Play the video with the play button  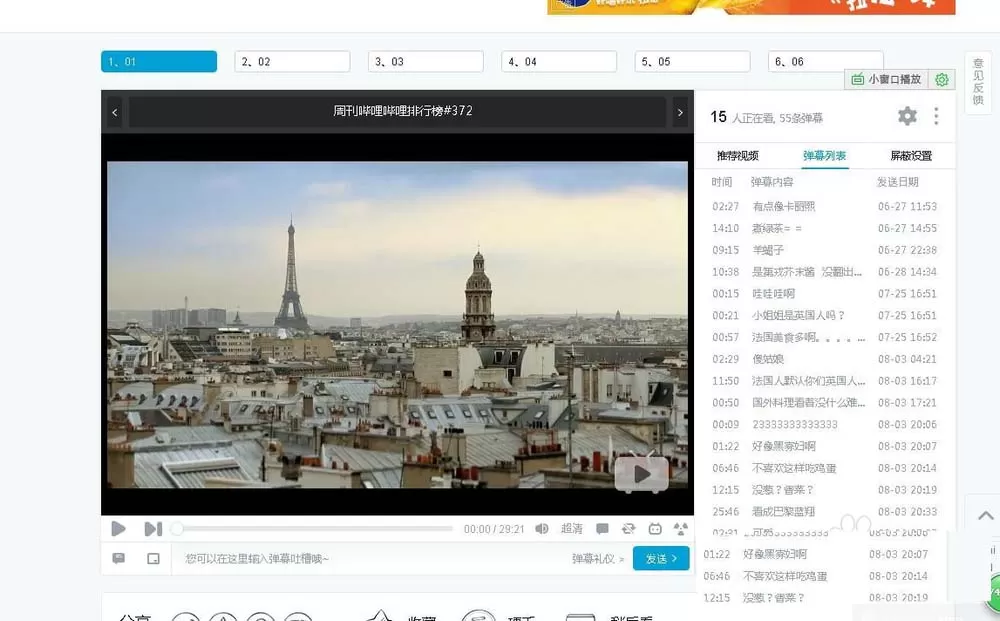point(118,529)
